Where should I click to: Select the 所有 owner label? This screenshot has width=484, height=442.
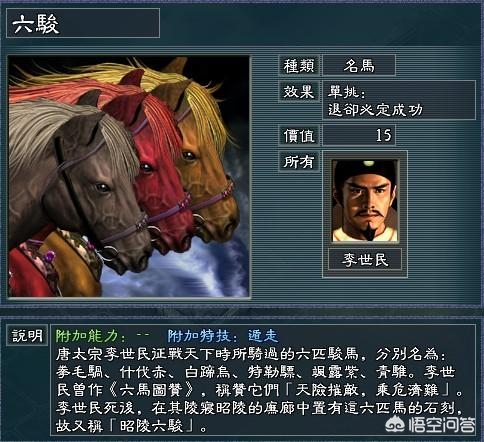tap(299, 161)
